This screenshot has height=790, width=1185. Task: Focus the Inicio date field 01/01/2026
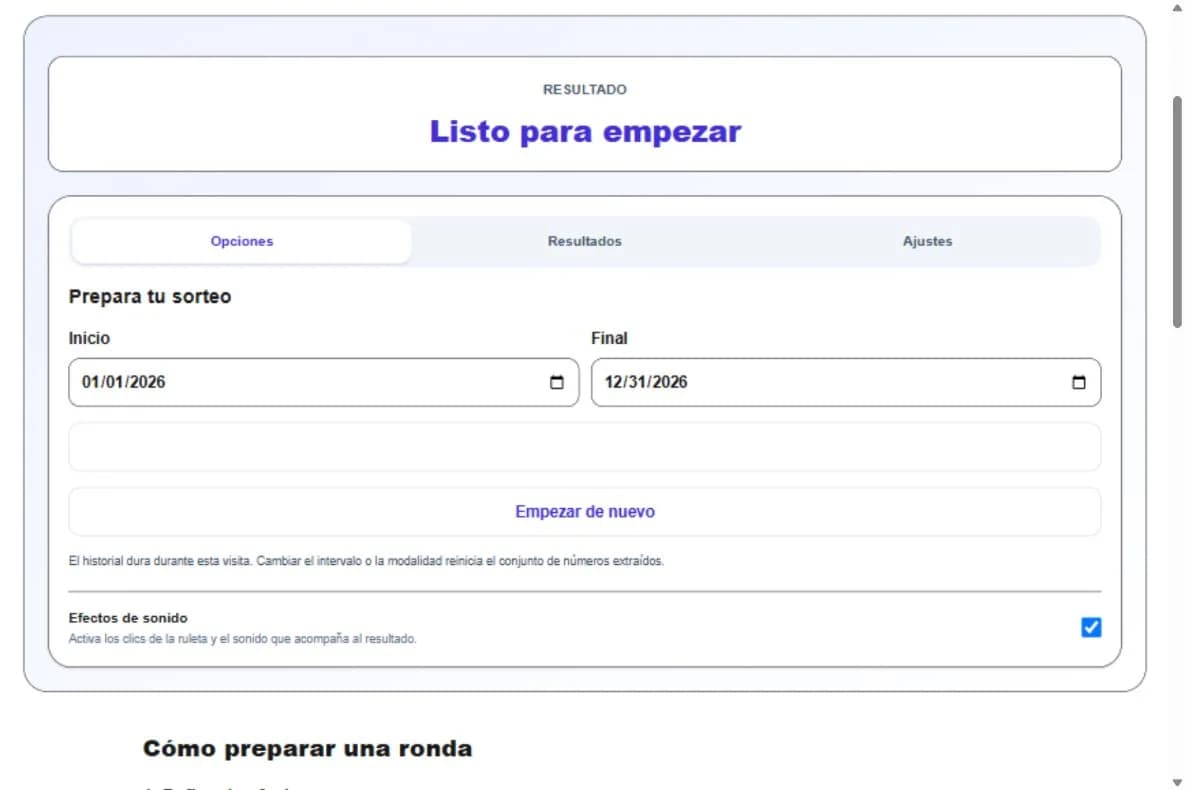pyautogui.click(x=323, y=383)
